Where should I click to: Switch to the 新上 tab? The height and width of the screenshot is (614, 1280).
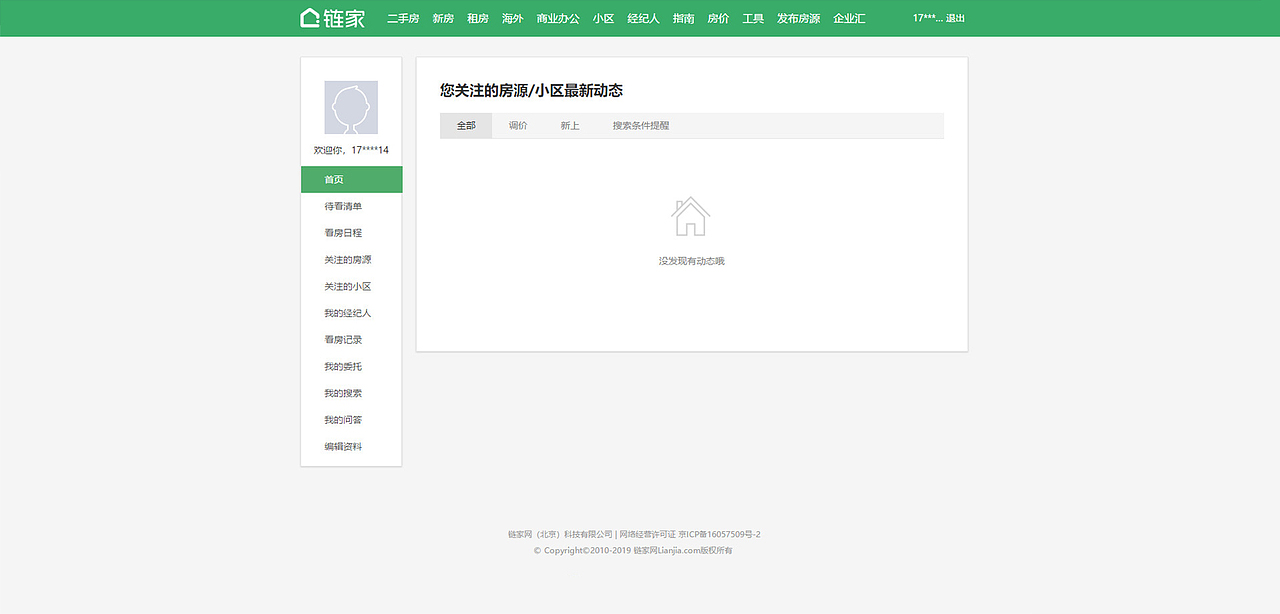570,126
